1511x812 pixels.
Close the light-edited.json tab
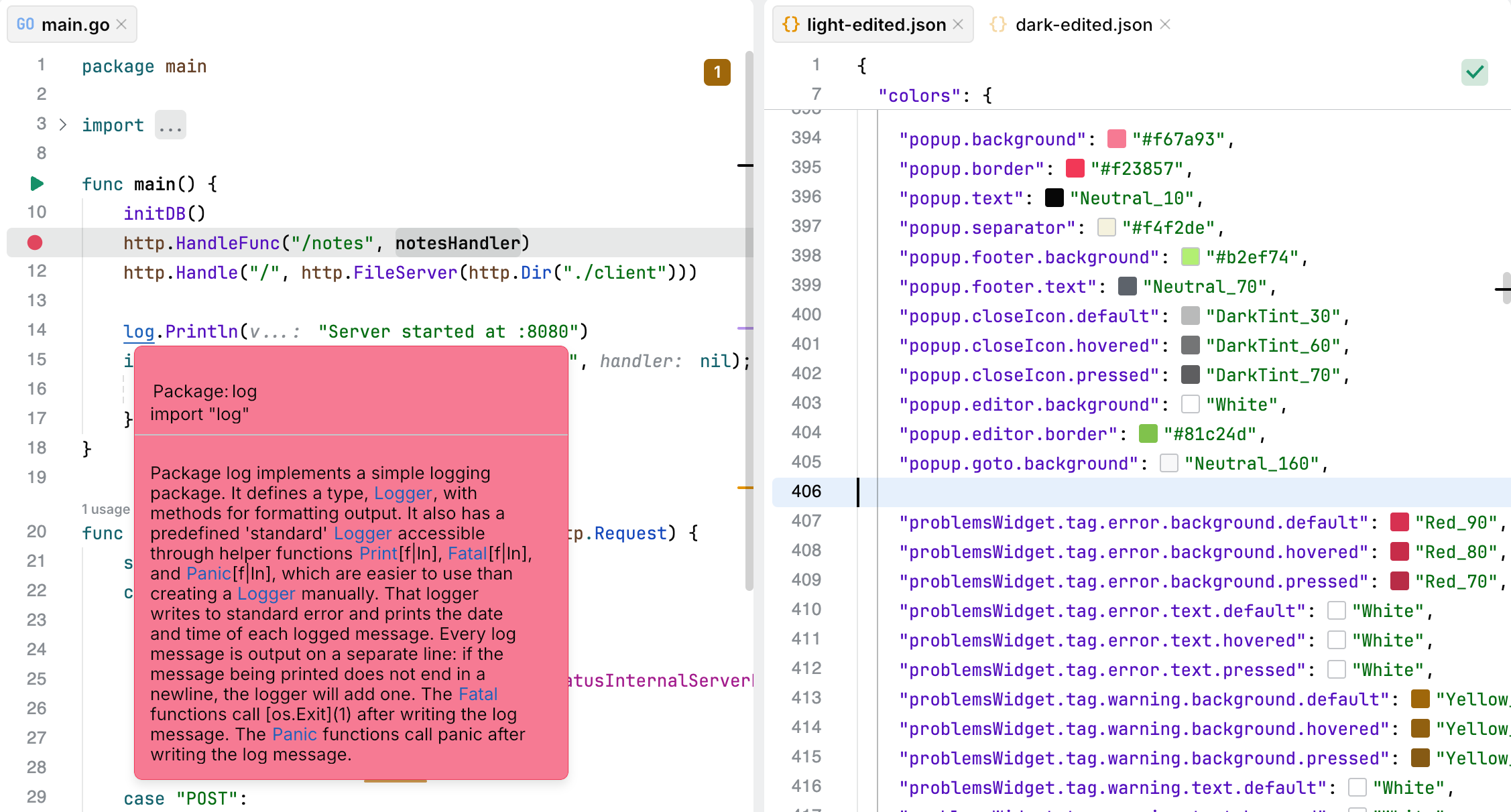pos(958,24)
